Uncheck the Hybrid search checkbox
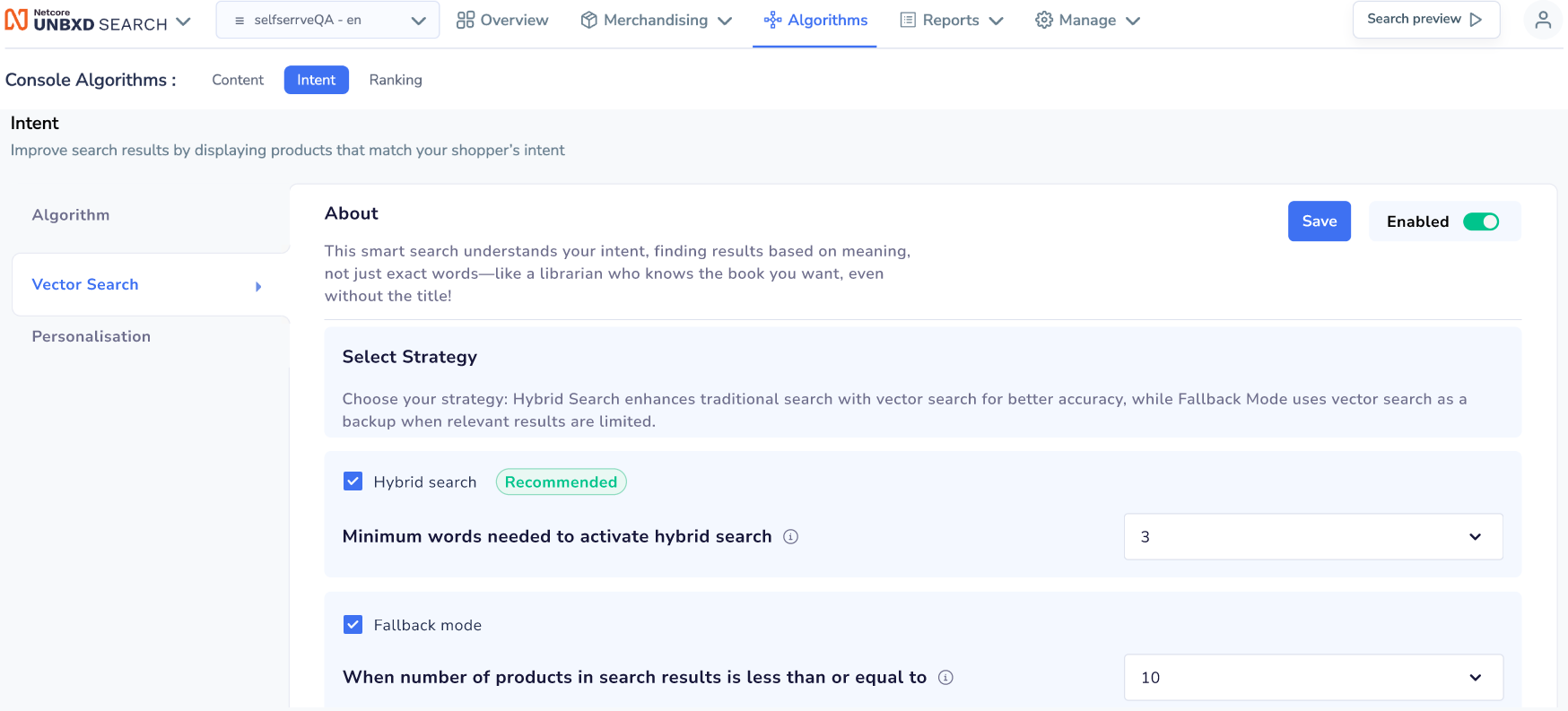 [x=353, y=481]
